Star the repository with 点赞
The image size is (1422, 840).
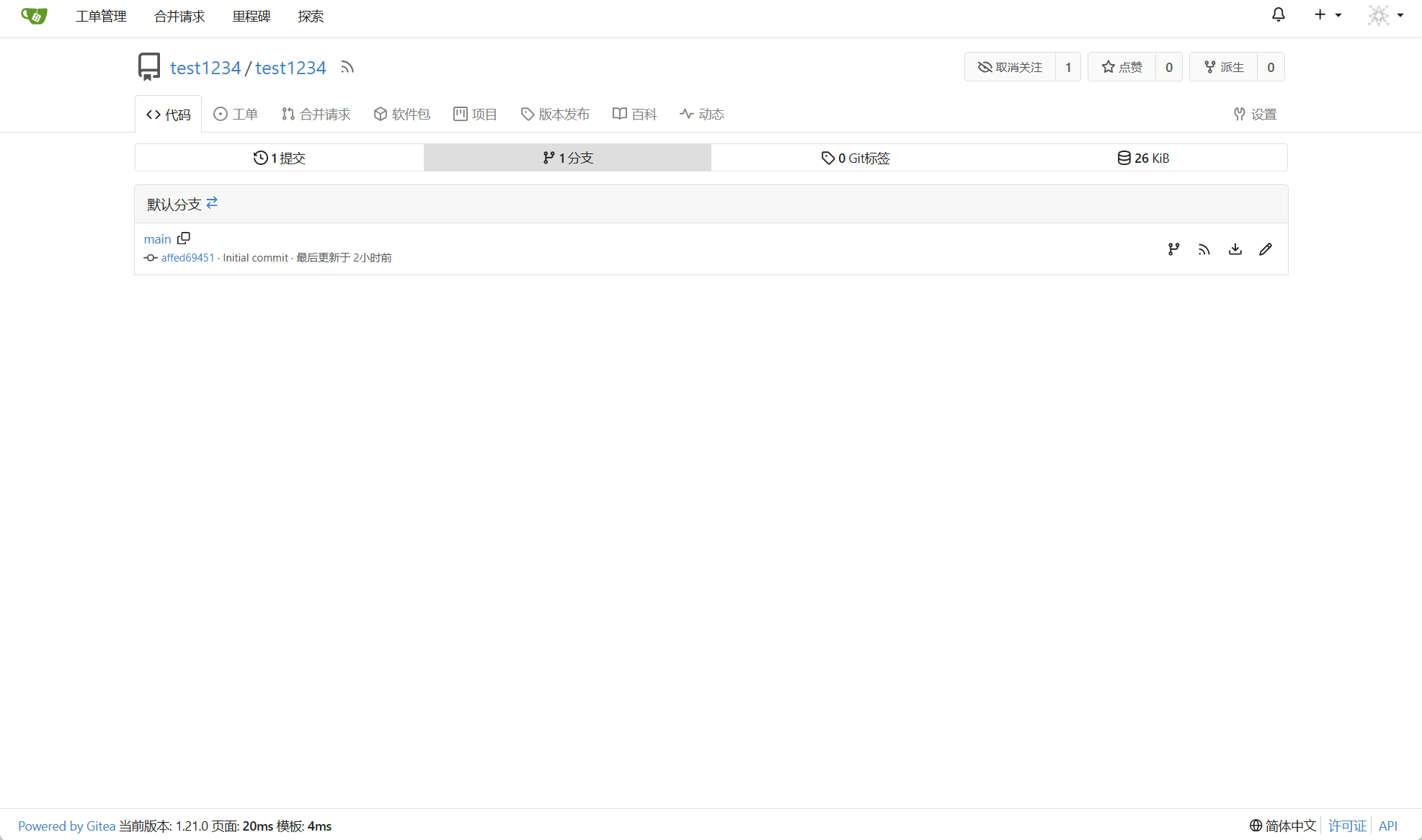pyautogui.click(x=1121, y=67)
